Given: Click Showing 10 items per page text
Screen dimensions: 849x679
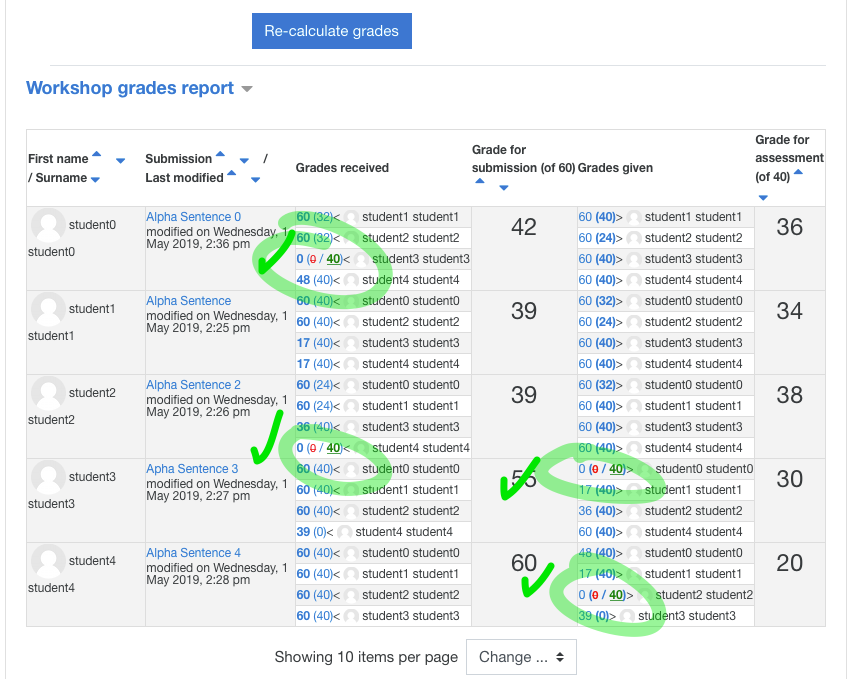Looking at the screenshot, I should [x=366, y=657].
